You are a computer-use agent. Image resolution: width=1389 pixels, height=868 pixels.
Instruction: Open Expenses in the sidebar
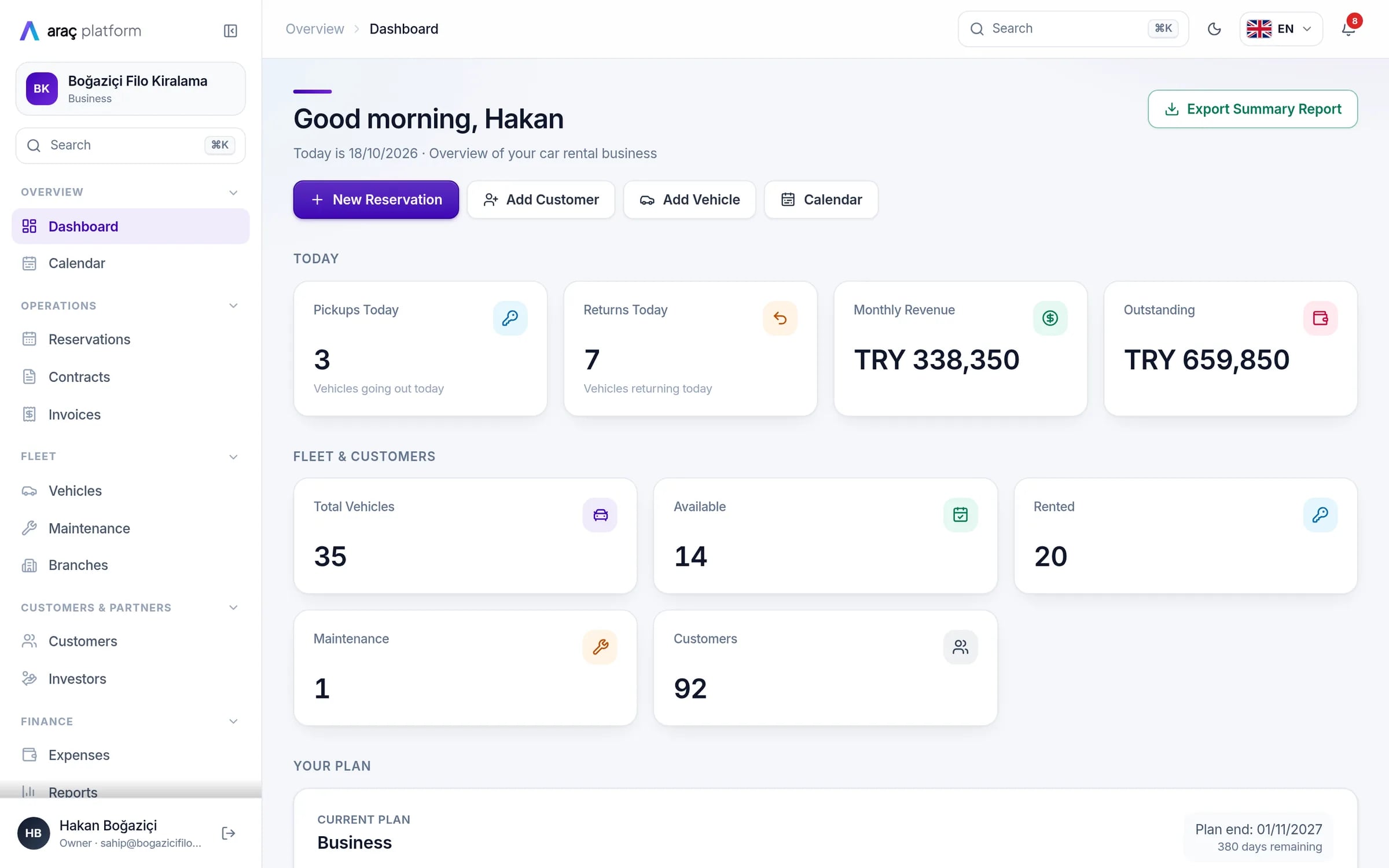point(130,755)
